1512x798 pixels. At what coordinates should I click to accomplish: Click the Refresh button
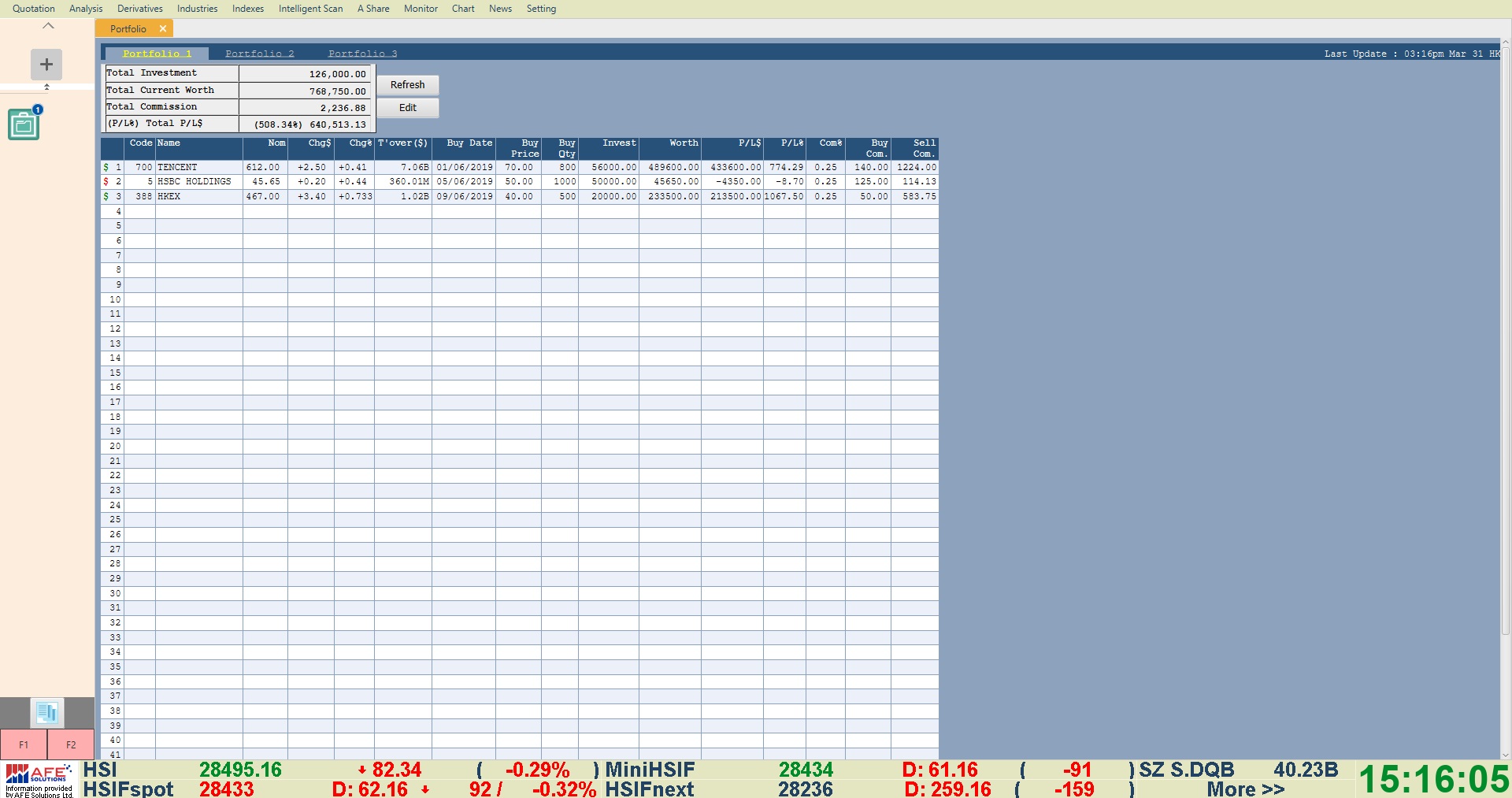[407, 85]
